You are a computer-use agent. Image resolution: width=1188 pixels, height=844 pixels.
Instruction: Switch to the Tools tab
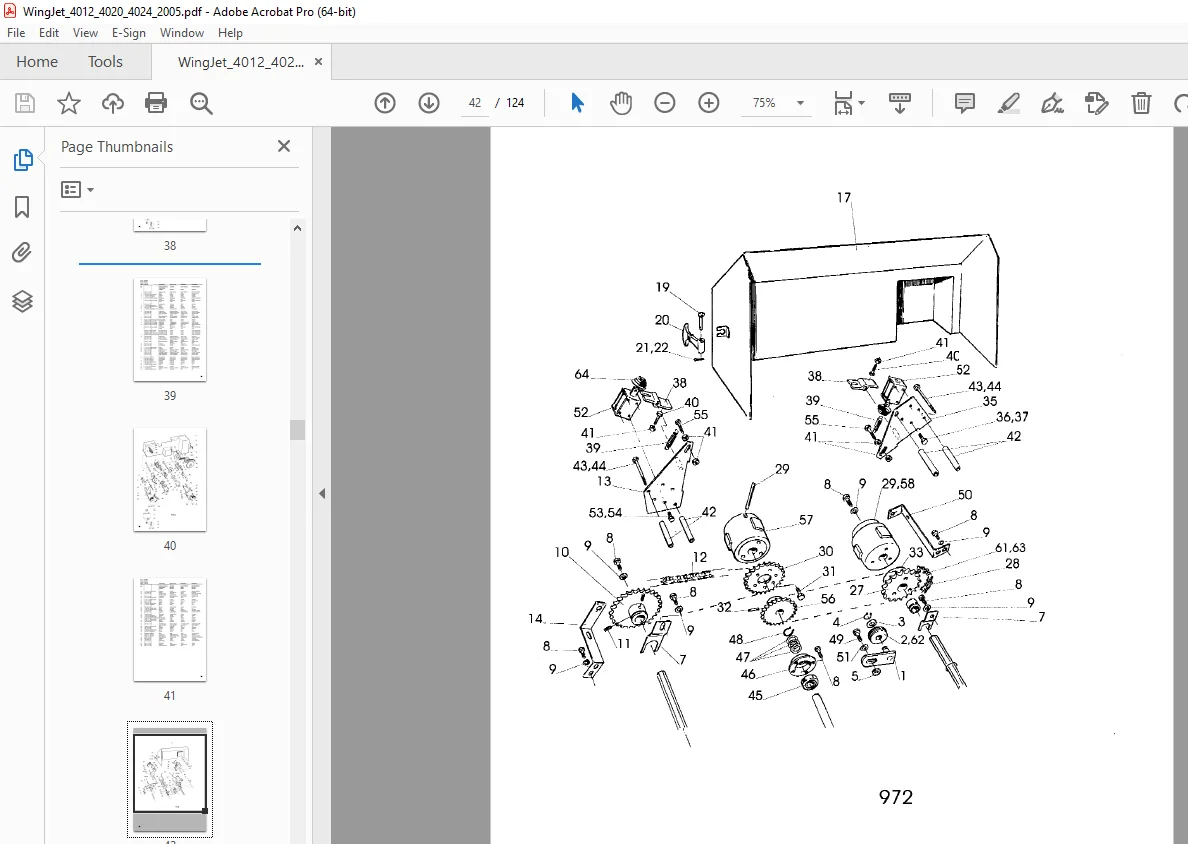point(105,62)
